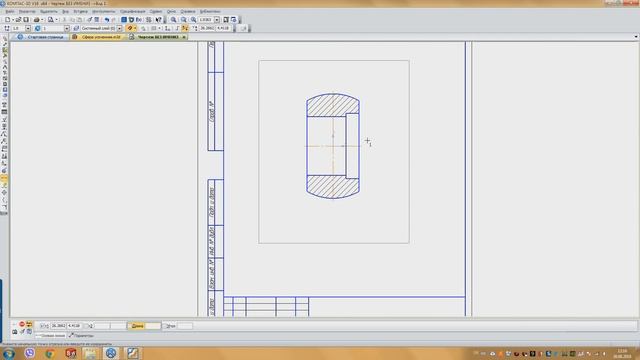The width and height of the screenshot is (640, 360).
Task: Open the zoom scale dropdown
Action: coord(217,20)
